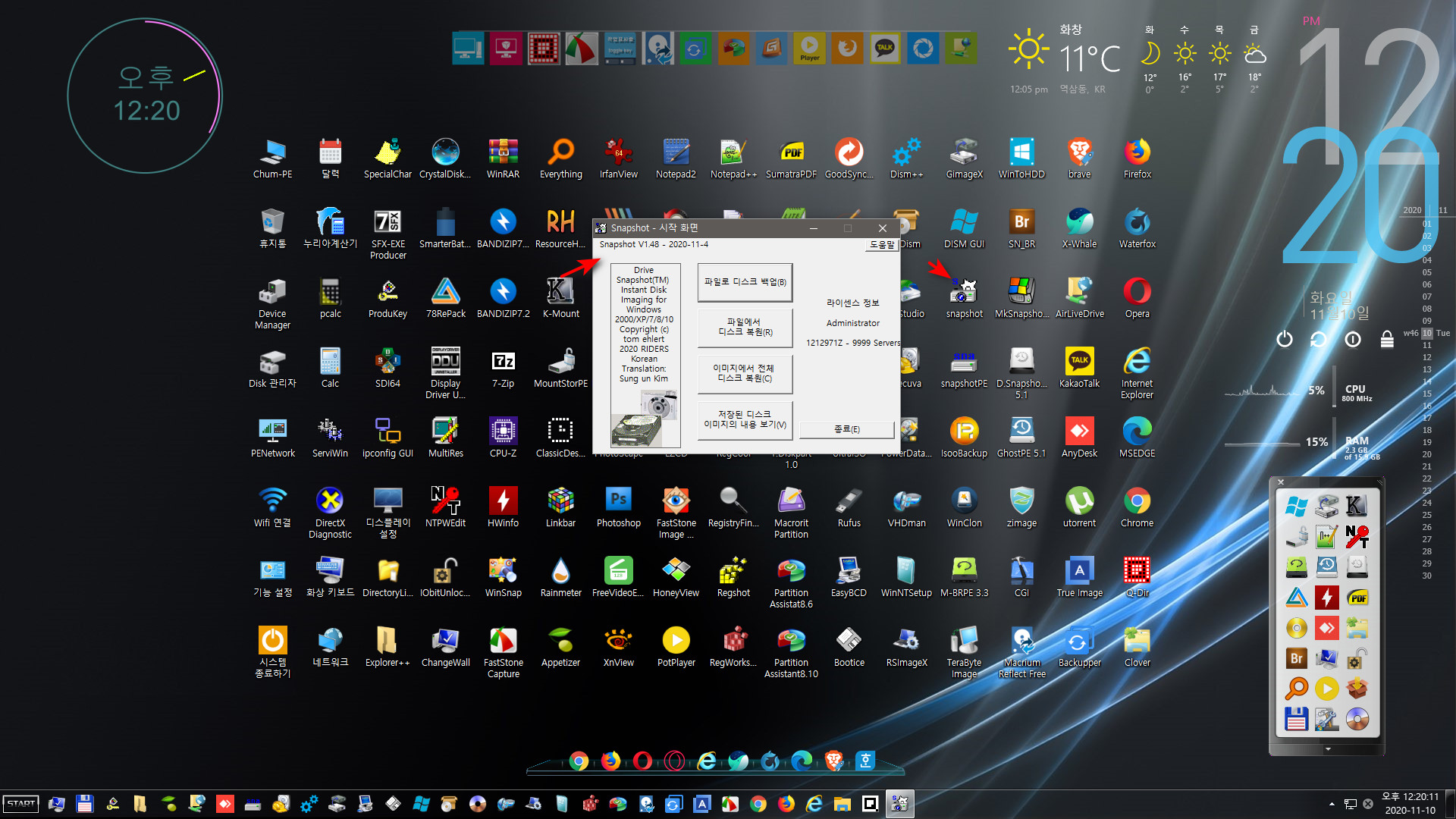This screenshot has height=819, width=1456.
Task: Click the 도움말 help button in Snapshot
Action: [881, 245]
